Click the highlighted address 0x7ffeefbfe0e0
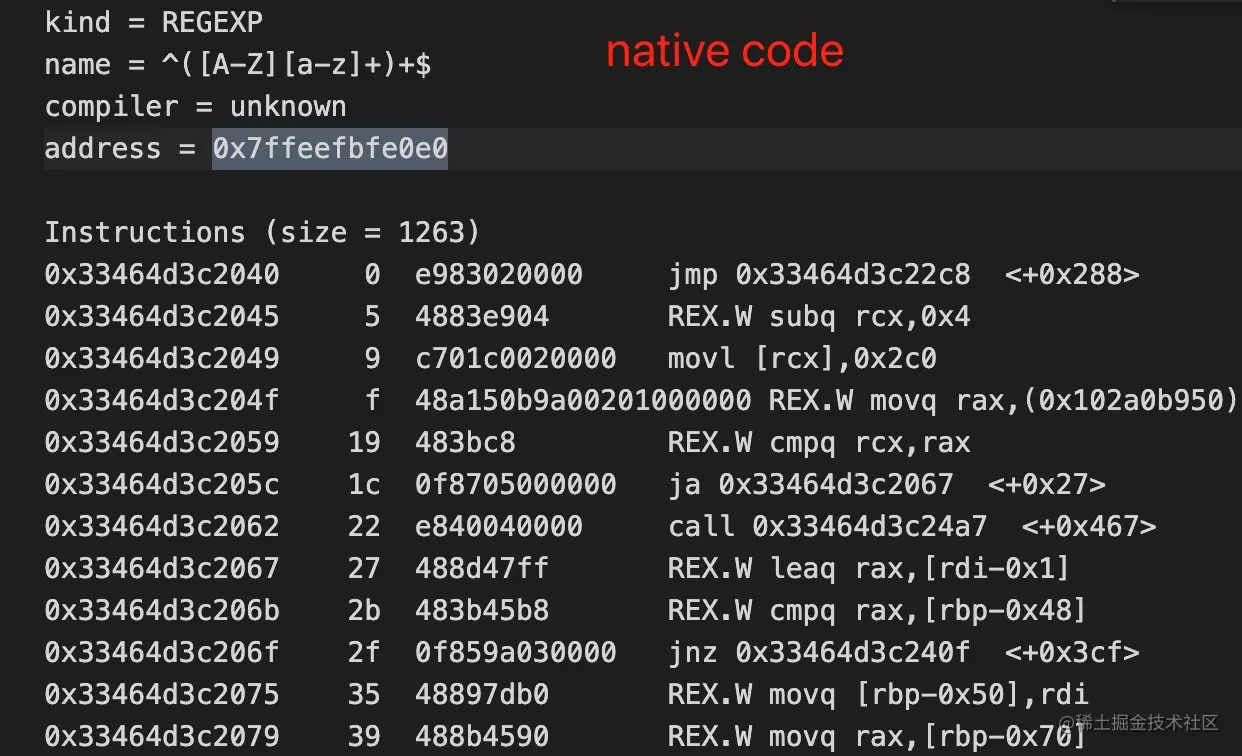The image size is (1242, 756). pos(330,149)
